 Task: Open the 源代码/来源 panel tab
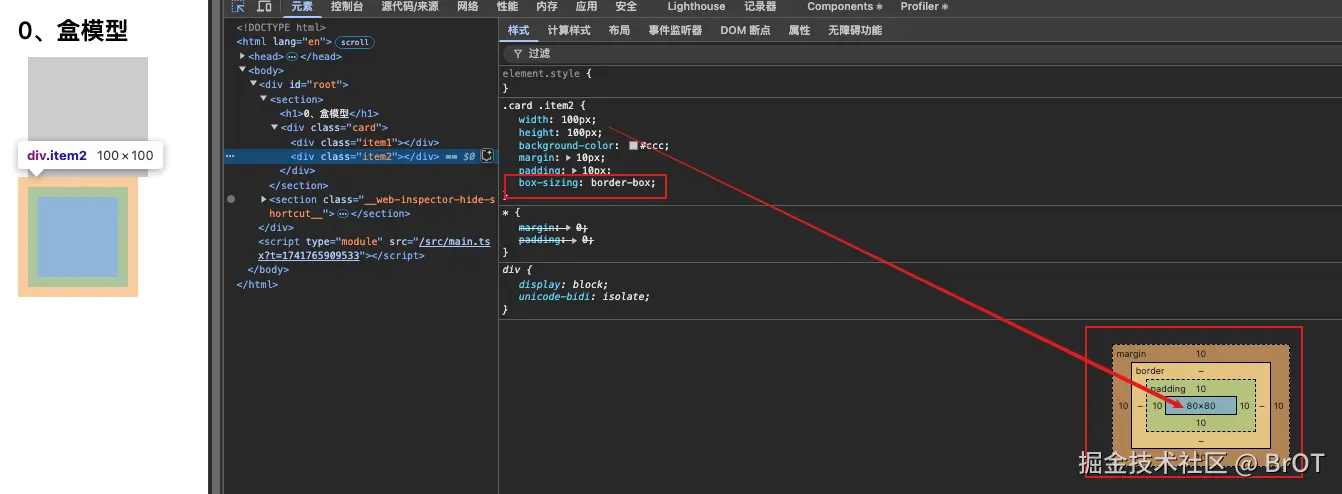[x=410, y=7]
